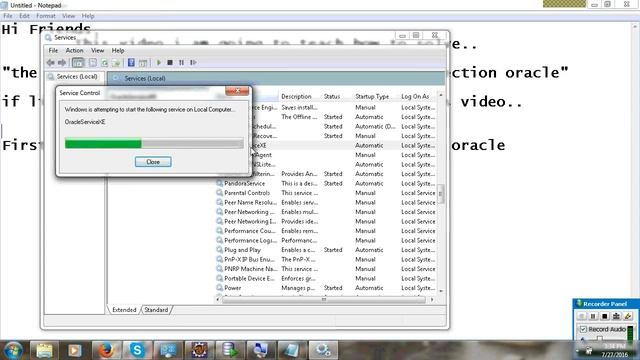Click the highlighter icon in Recorder Panel
Viewport: 640px width, 360px height.
coord(628,316)
